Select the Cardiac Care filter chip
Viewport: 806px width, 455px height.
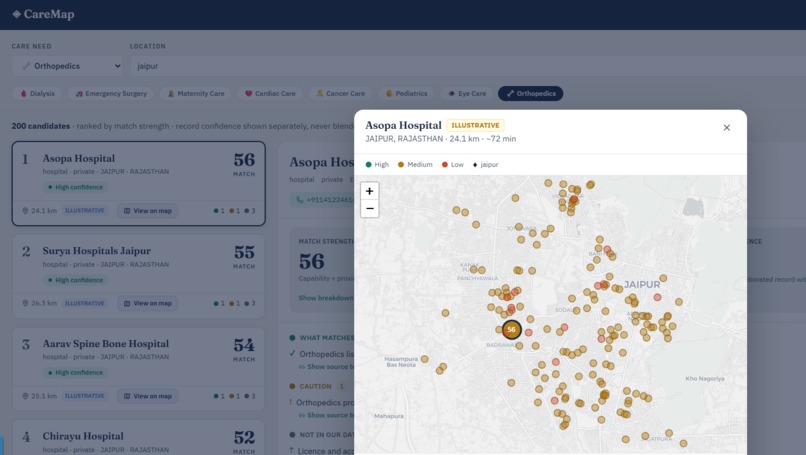click(x=270, y=94)
